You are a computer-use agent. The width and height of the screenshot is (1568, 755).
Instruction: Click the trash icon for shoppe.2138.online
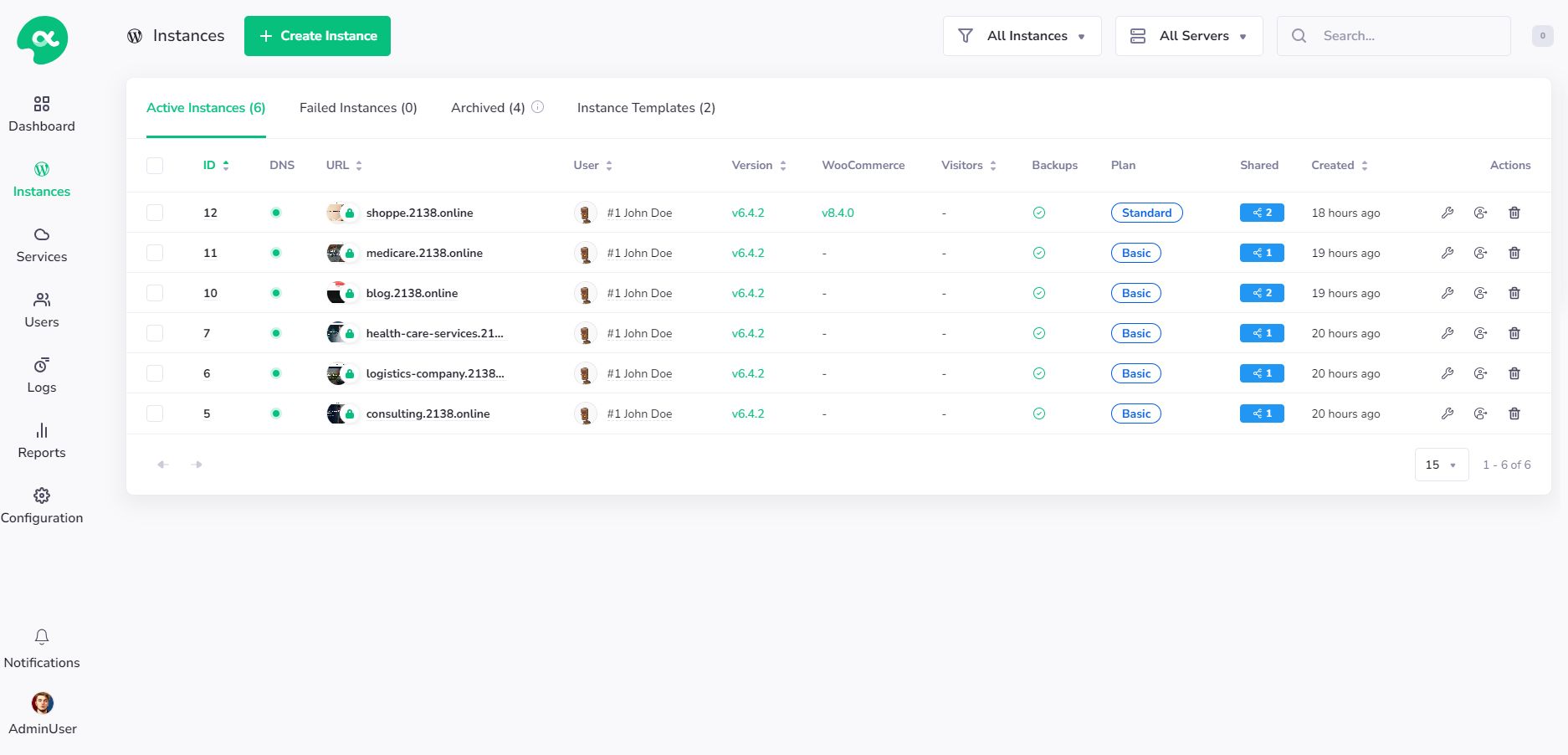click(x=1514, y=213)
